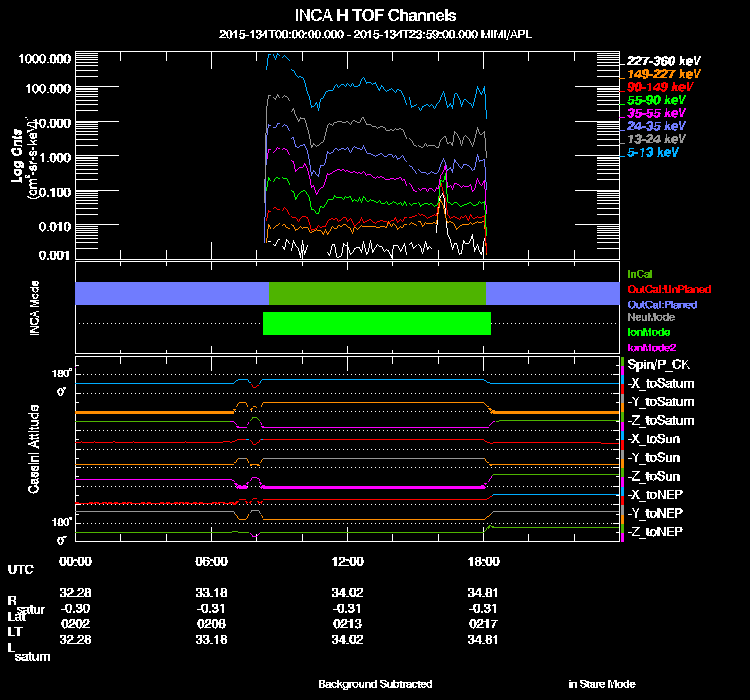This screenshot has width=750, height=700.
Task: Select the NeuMode legend label
Action: point(651,317)
